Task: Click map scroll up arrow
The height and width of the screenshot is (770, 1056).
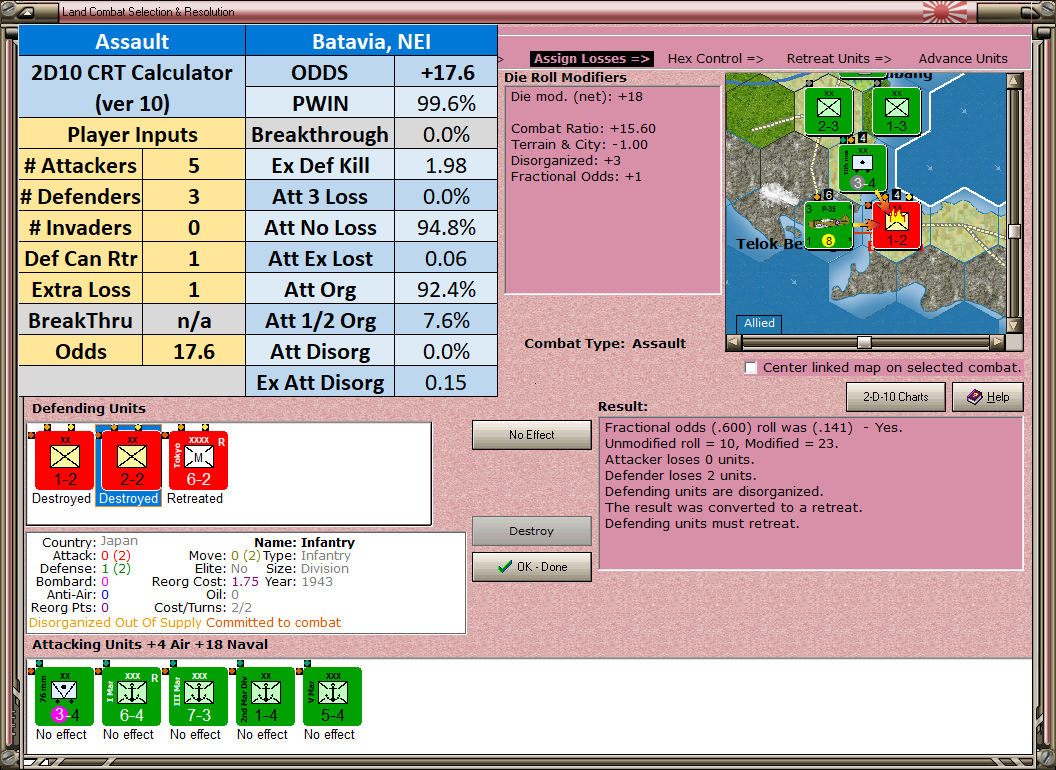Action: point(1014,81)
